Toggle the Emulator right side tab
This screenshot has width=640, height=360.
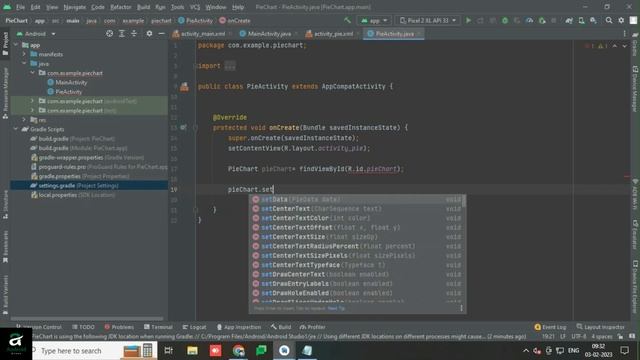click(635, 235)
